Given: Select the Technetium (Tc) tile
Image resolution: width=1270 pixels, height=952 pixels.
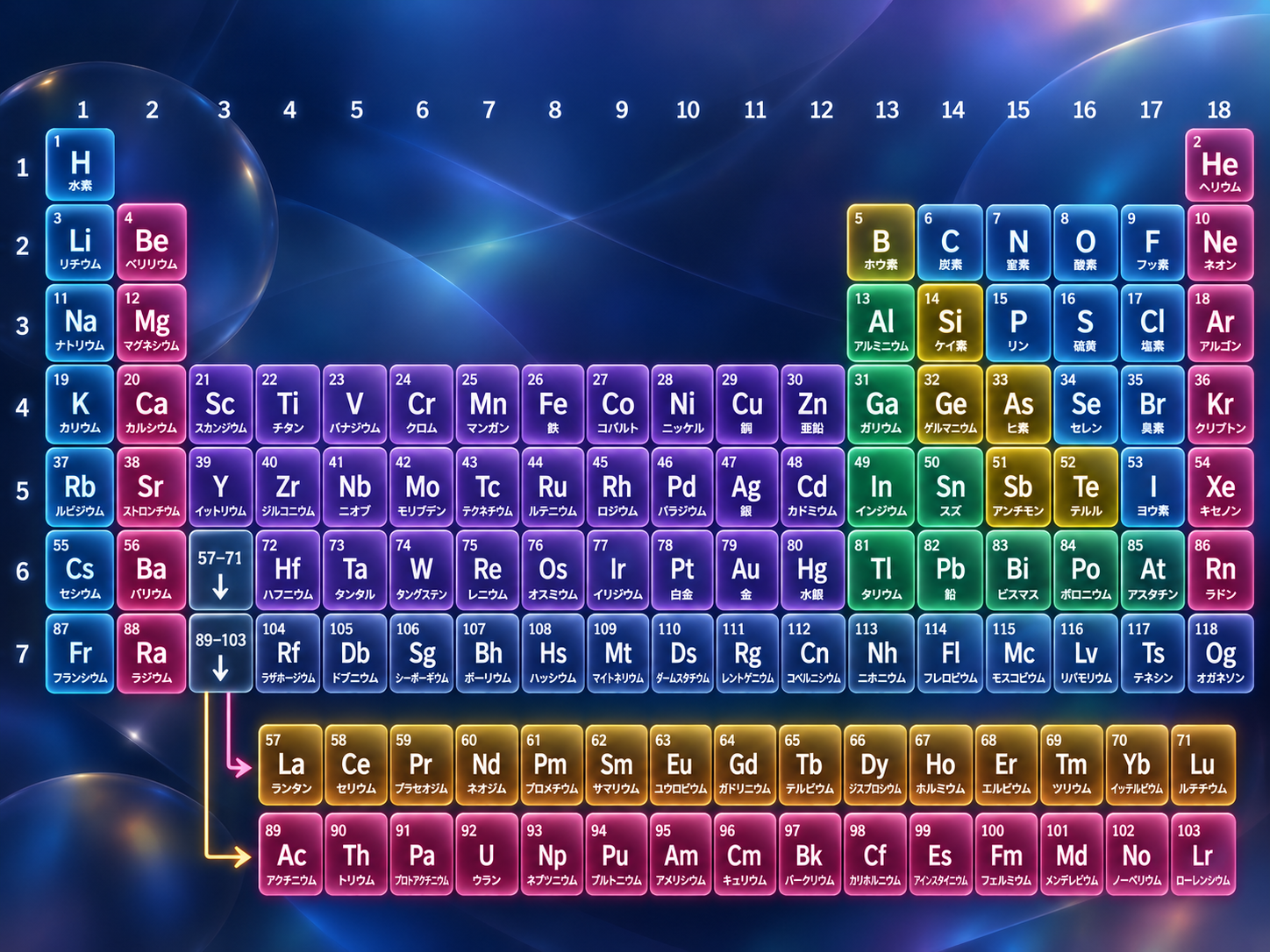Looking at the screenshot, I should click(488, 487).
